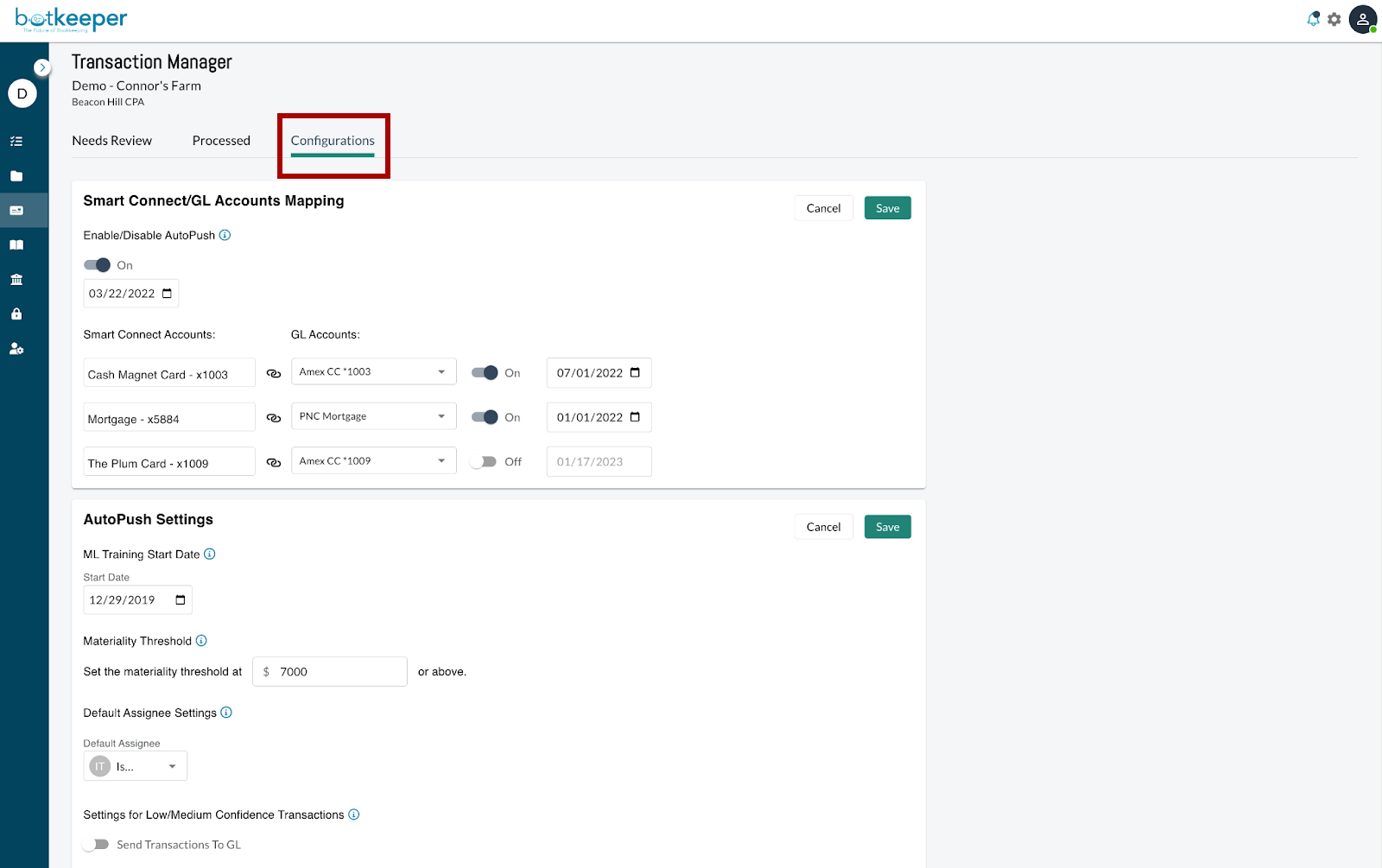Switch to the Processed tab
The width and height of the screenshot is (1382, 868).
(x=221, y=140)
